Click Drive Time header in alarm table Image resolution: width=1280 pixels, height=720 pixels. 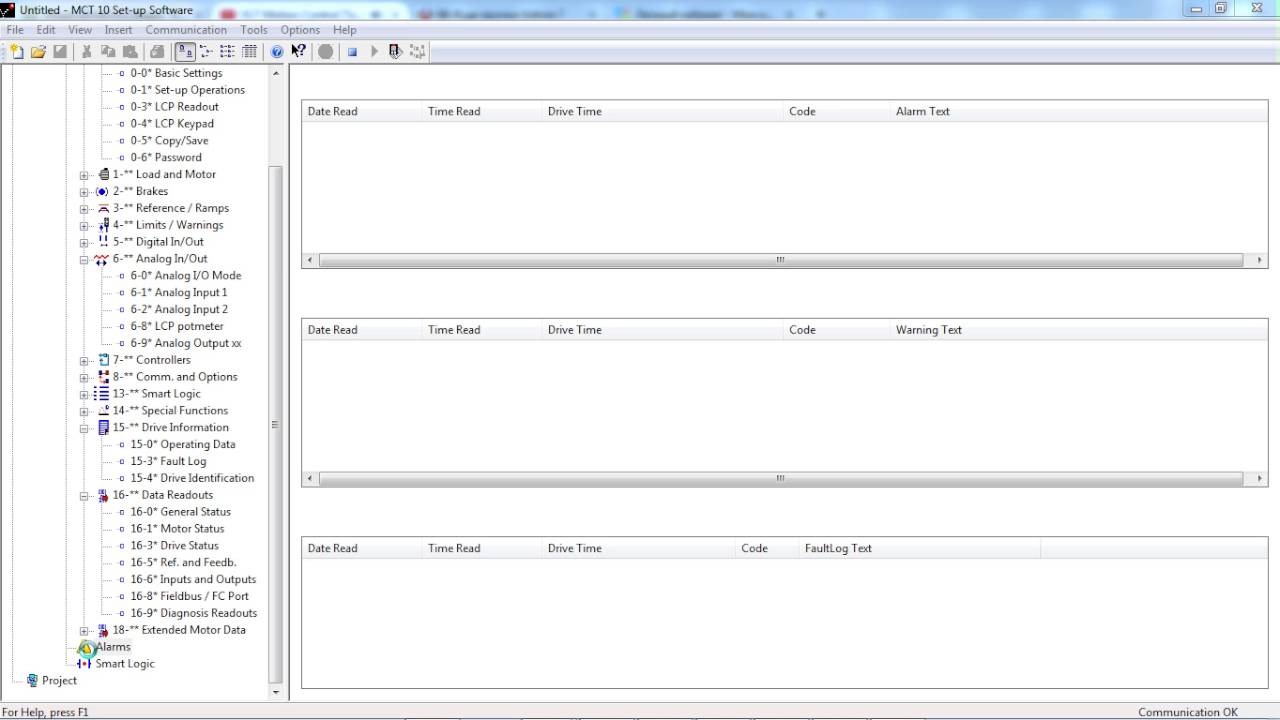pos(574,111)
